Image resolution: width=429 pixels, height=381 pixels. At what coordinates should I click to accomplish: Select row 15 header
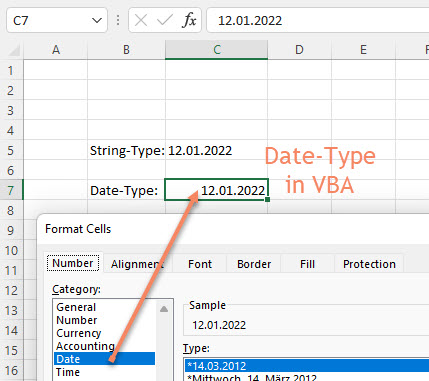[x=11, y=350]
